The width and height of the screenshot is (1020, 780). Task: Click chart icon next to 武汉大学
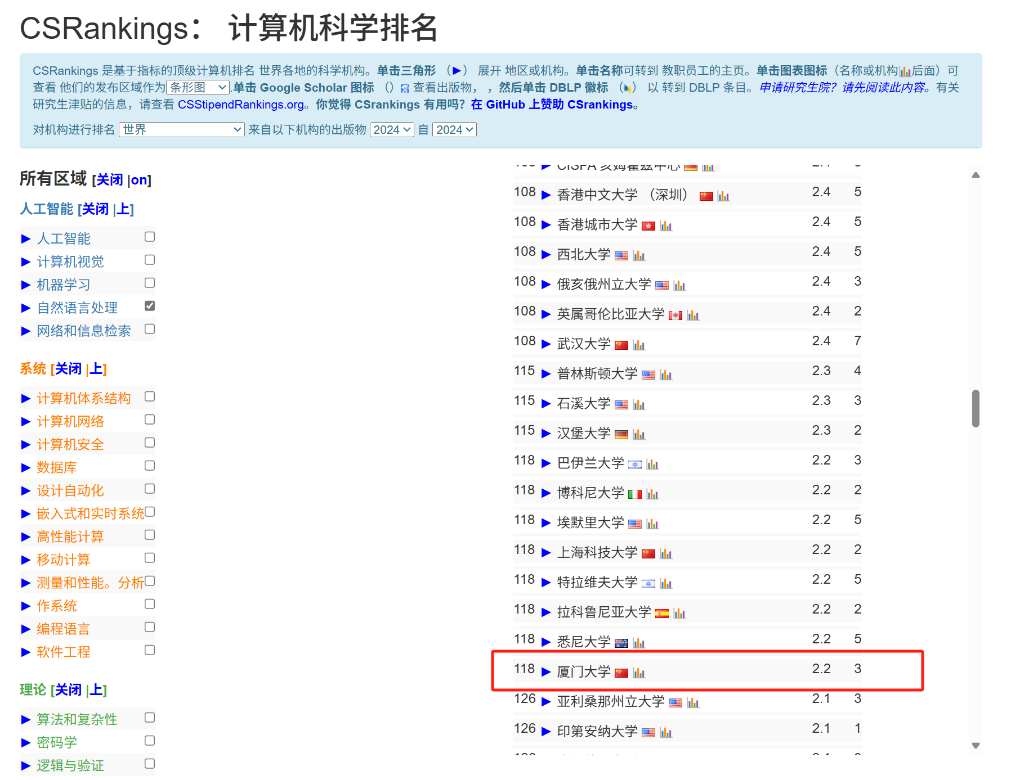coord(639,345)
